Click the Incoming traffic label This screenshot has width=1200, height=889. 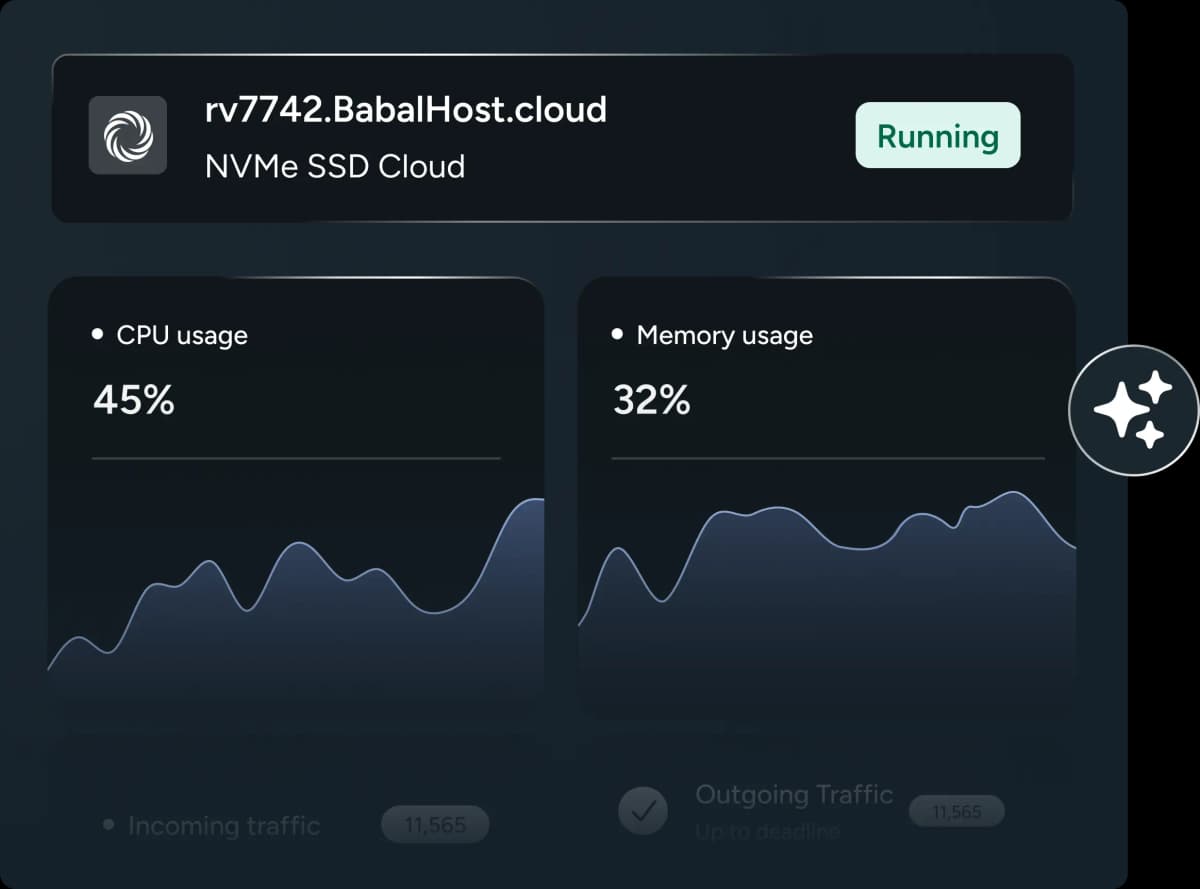point(224,826)
